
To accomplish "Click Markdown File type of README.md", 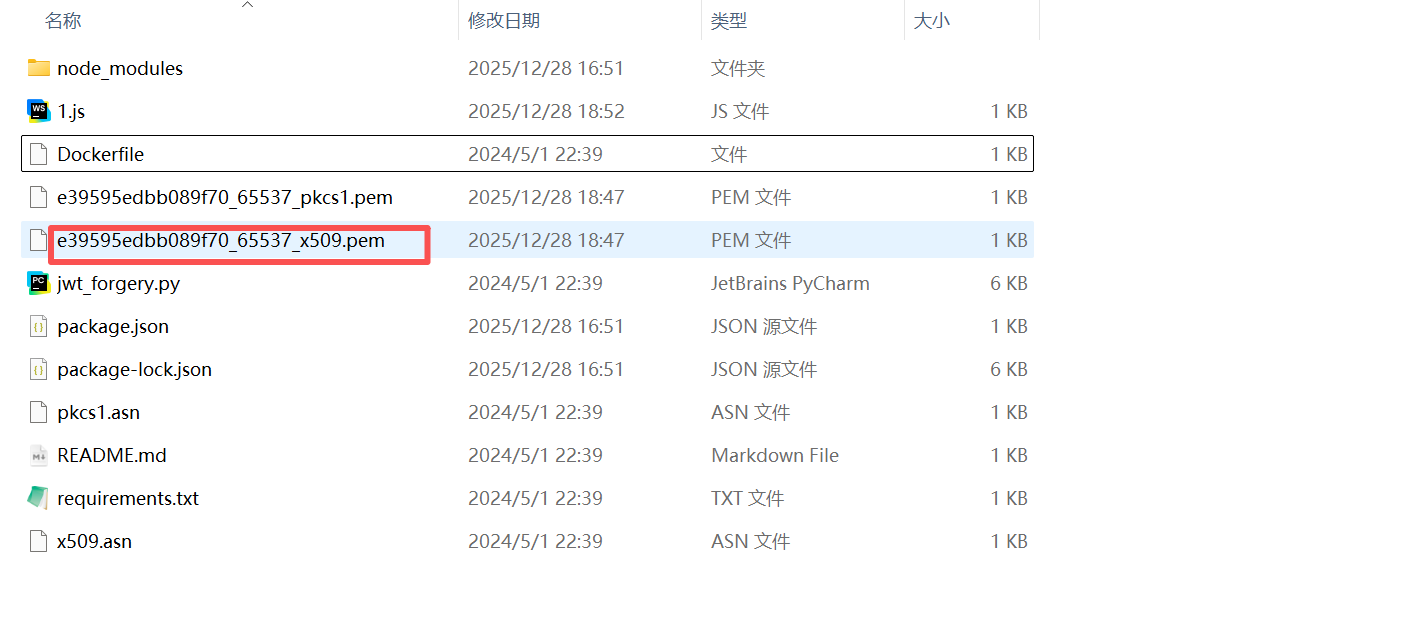I will click(775, 456).
